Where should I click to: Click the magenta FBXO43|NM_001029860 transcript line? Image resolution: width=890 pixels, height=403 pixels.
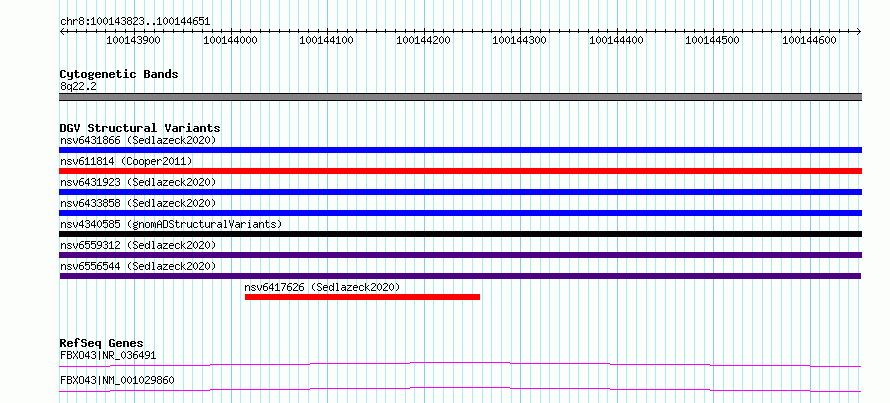pyautogui.click(x=460, y=389)
